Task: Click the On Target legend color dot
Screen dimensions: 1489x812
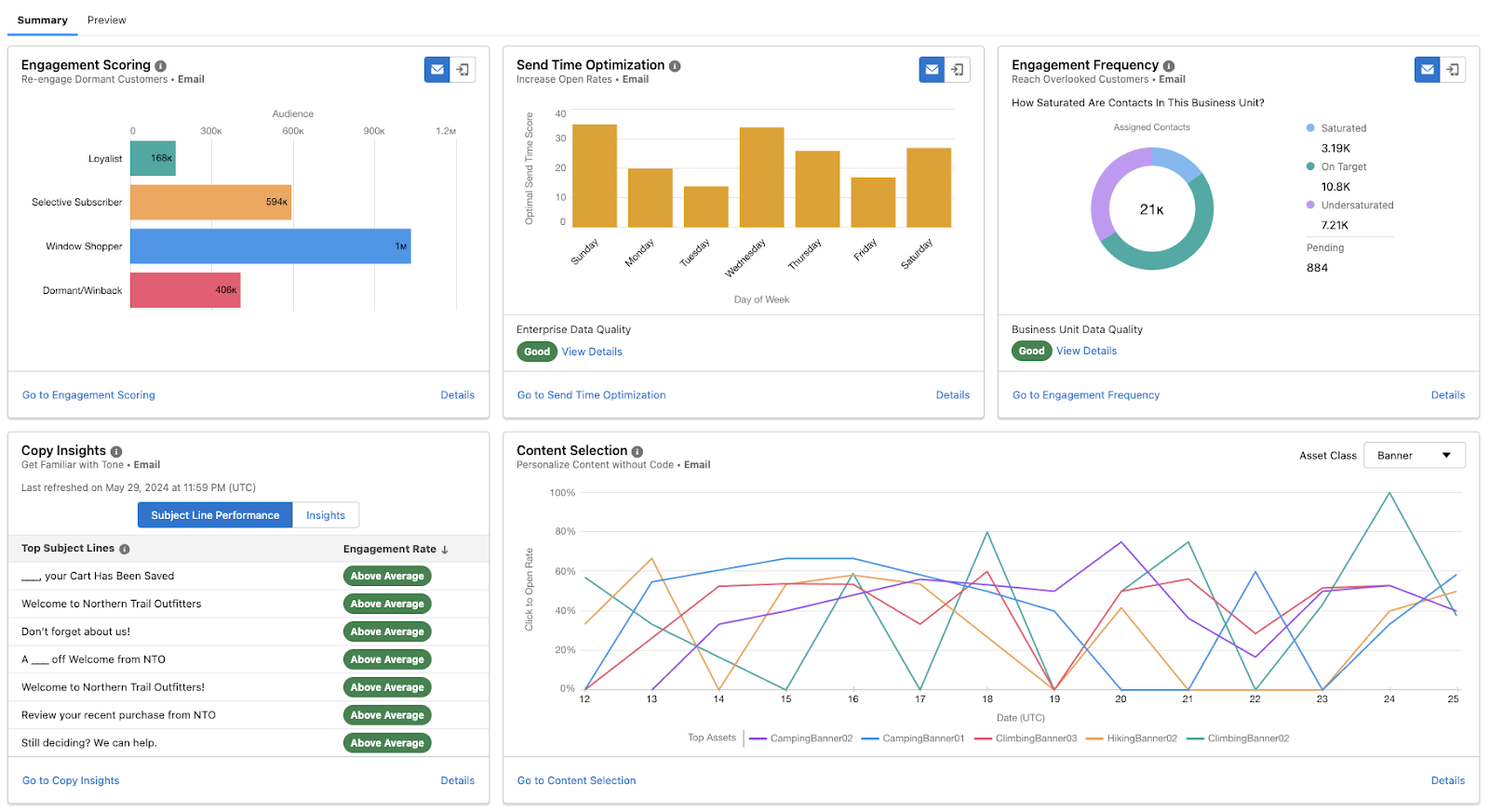Action: point(1310,166)
